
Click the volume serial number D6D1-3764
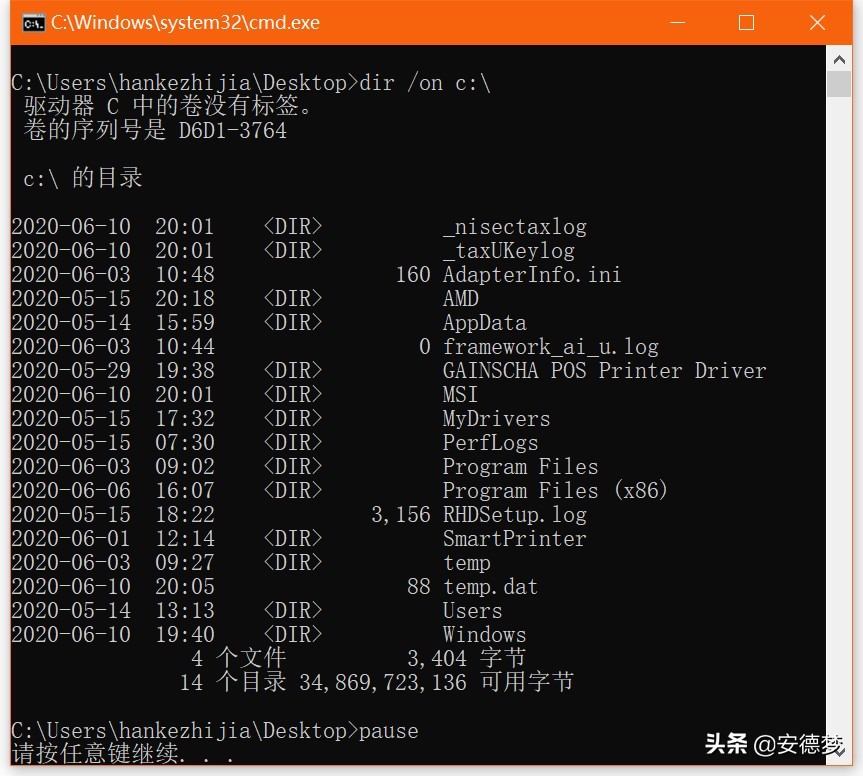pos(232,131)
